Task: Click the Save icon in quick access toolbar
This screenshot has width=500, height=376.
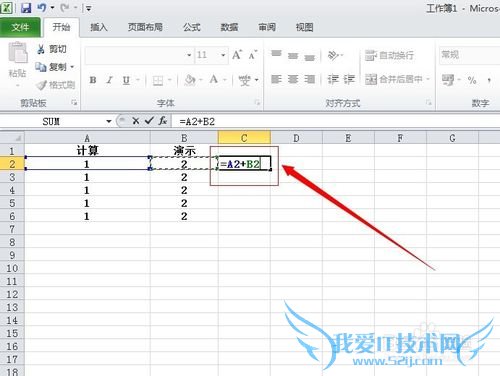Action: (26, 8)
